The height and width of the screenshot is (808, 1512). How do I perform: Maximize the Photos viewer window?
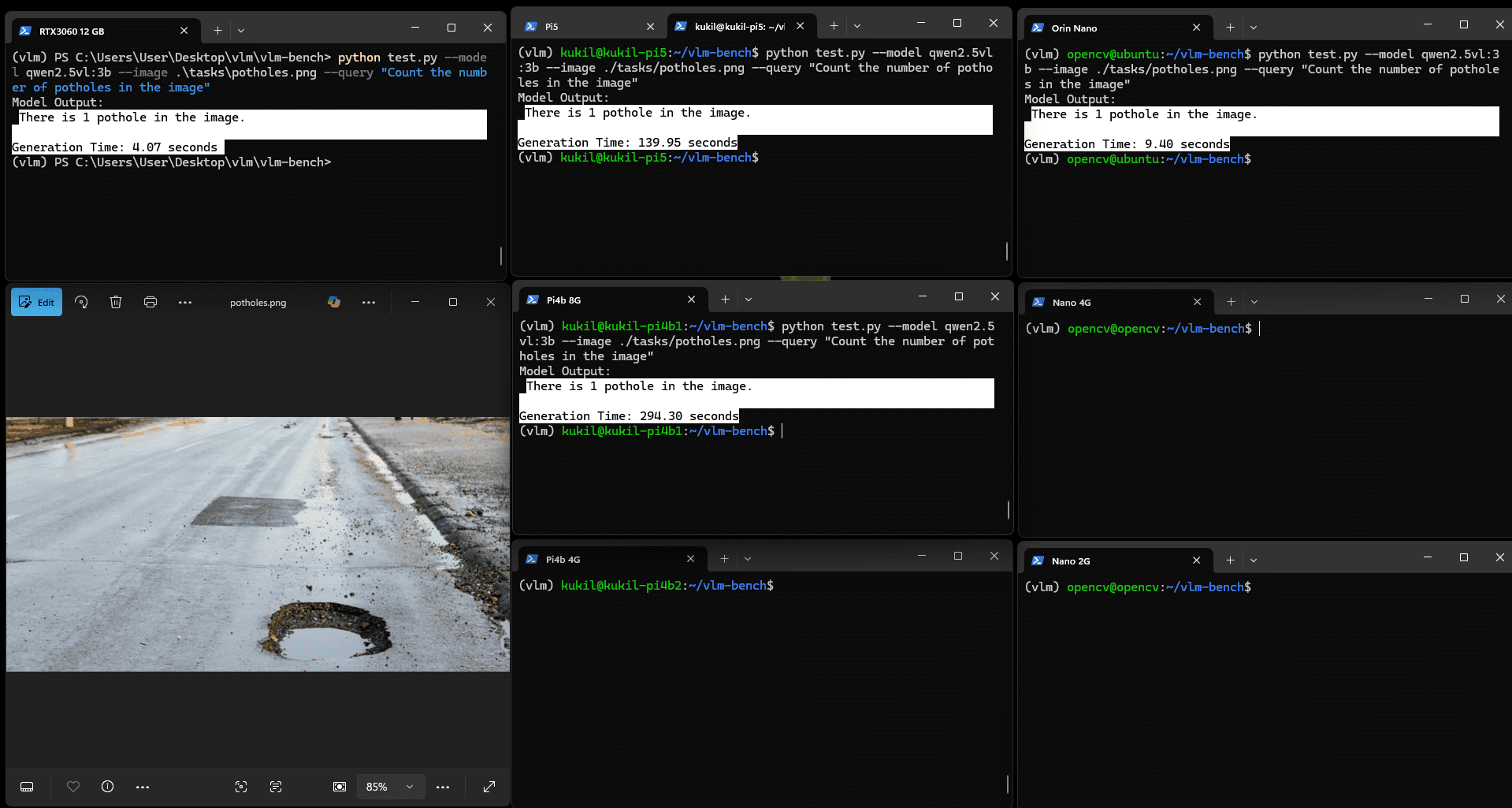point(453,302)
